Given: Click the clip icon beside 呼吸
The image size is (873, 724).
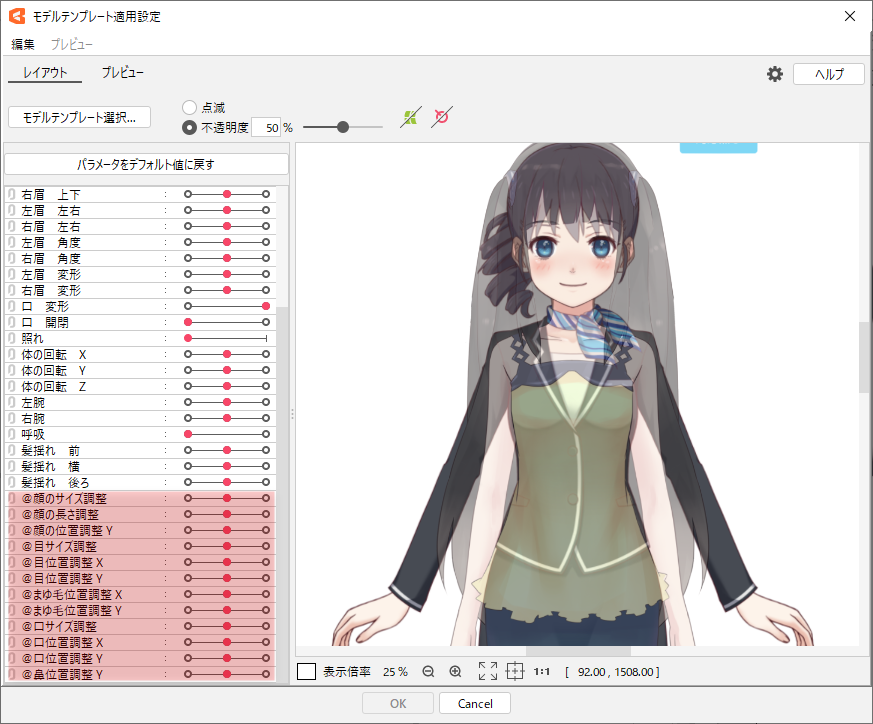Looking at the screenshot, I should (12, 434).
